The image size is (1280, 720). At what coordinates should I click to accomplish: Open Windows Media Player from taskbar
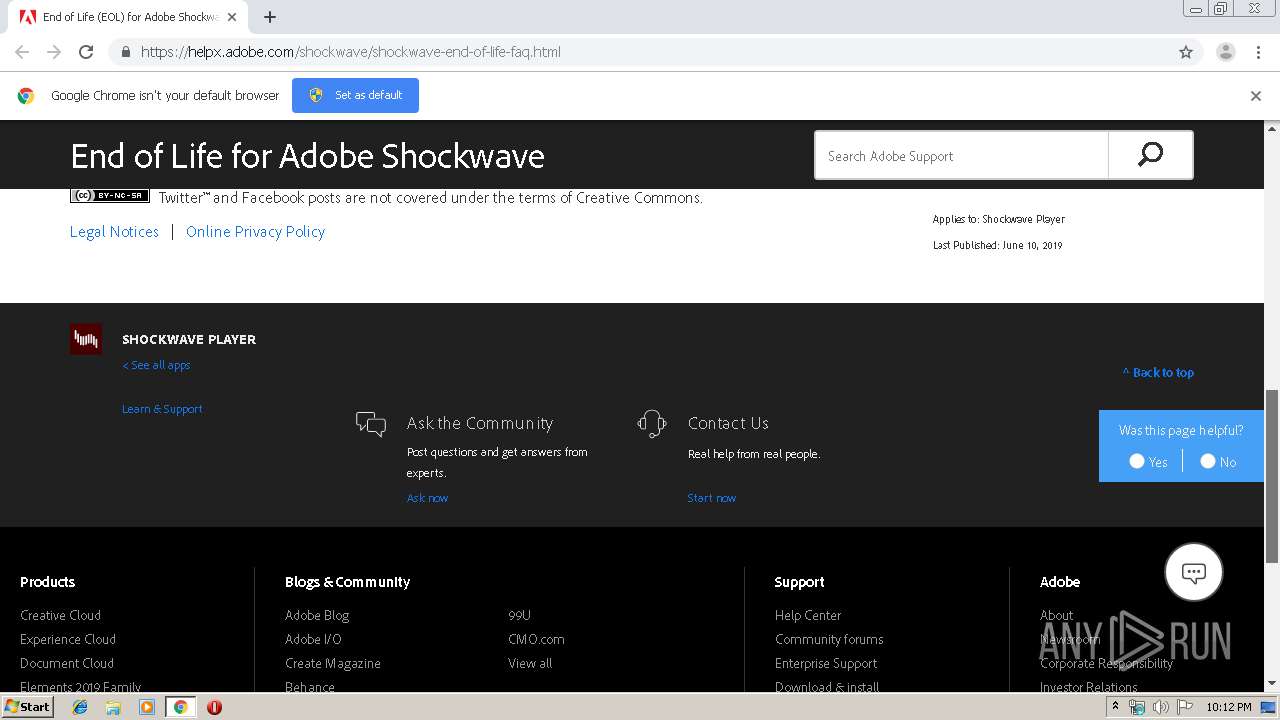(147, 707)
